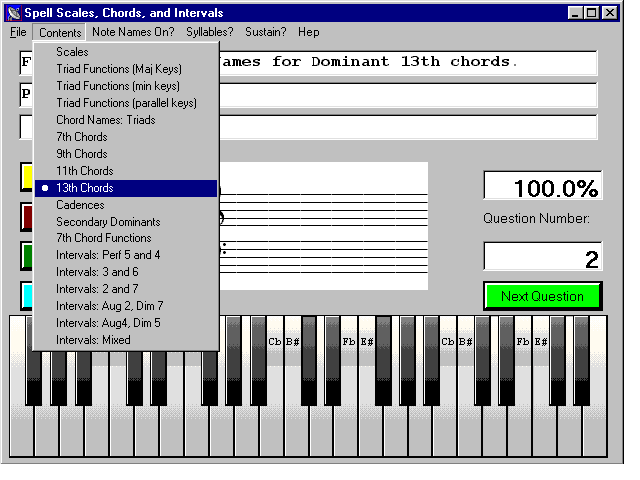Select Cadences from the menu
This screenshot has height=480, width=640.
click(x=126, y=205)
